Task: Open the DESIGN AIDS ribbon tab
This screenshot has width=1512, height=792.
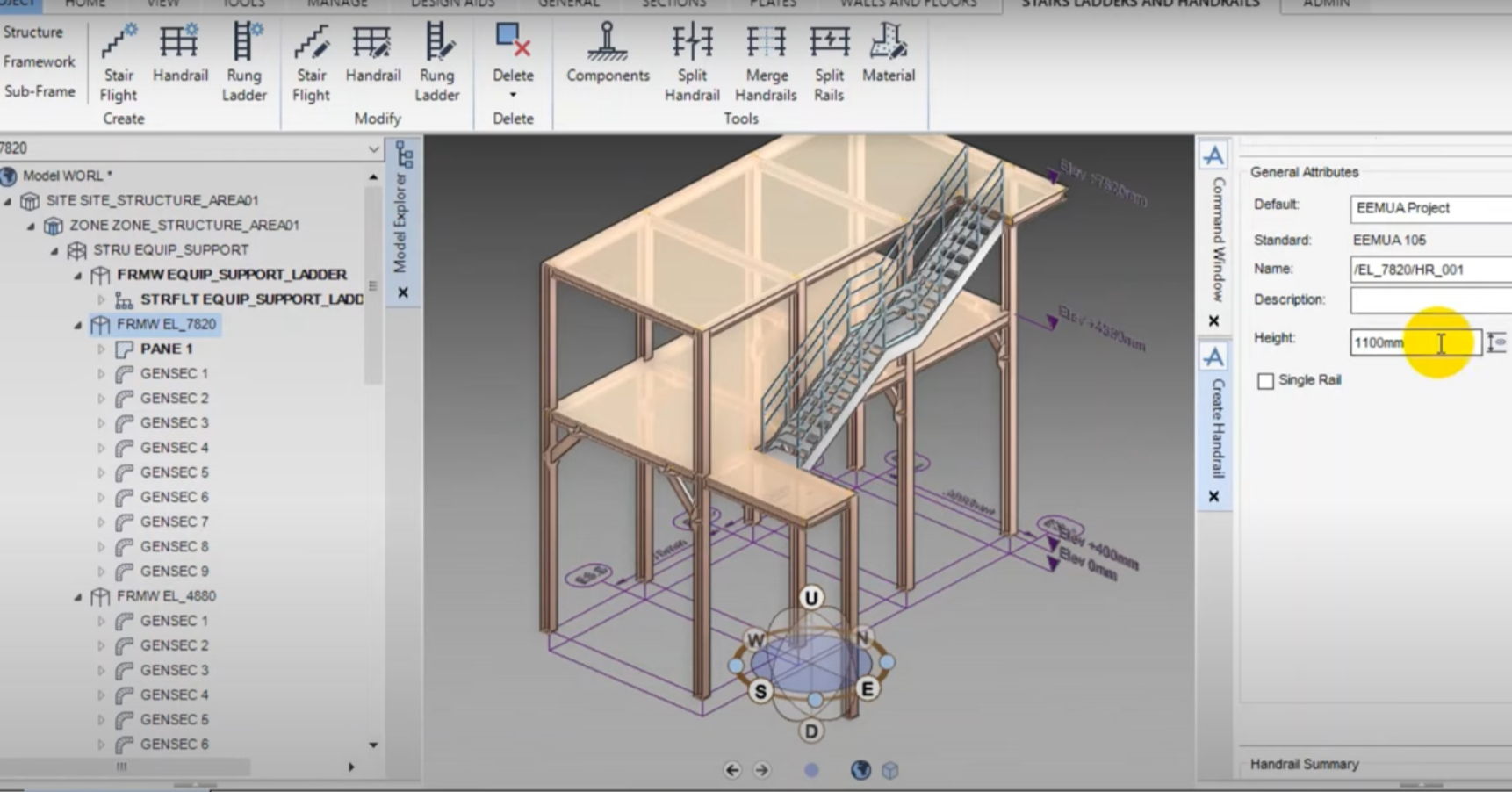Action: tap(451, 4)
